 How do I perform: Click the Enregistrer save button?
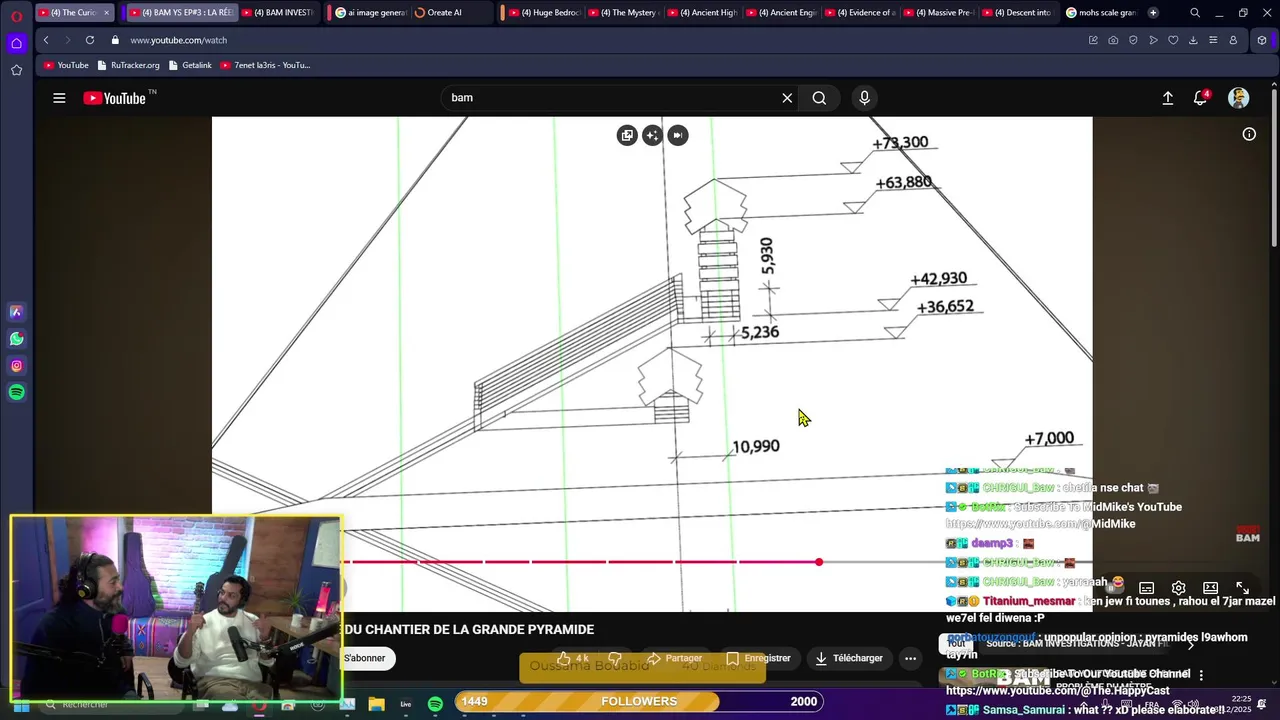pyautogui.click(x=759, y=658)
